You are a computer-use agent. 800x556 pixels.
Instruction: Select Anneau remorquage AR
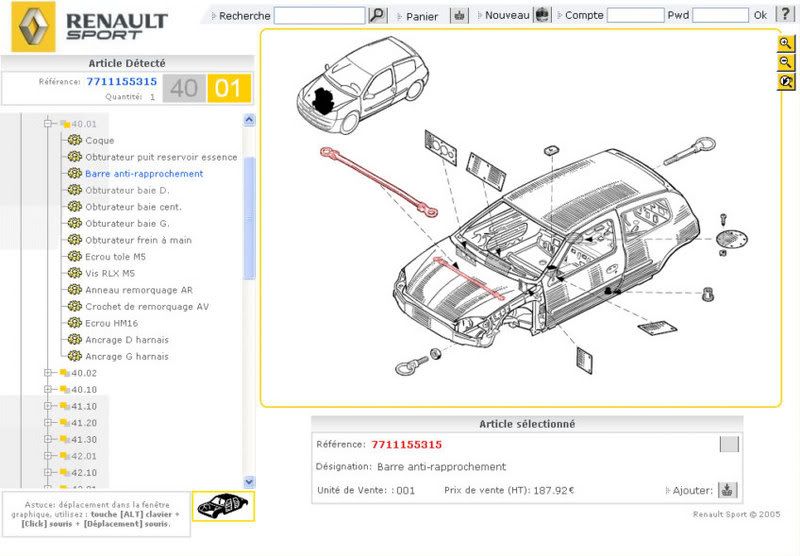(x=139, y=290)
